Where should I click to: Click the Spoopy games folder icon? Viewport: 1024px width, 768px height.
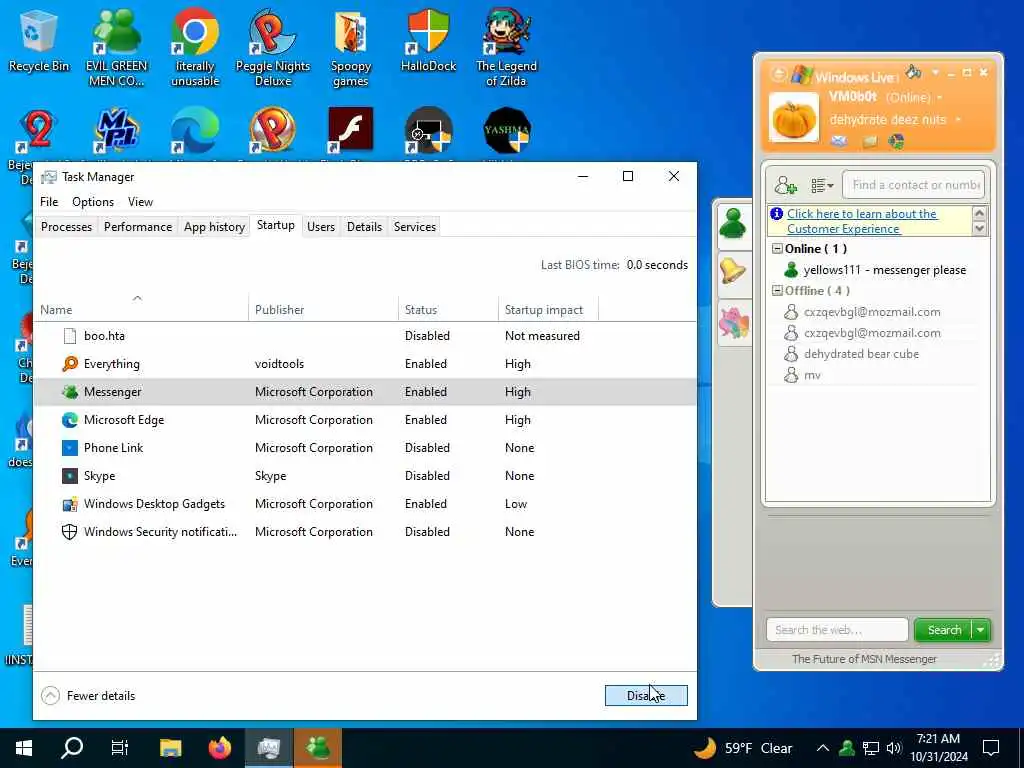coord(351,47)
